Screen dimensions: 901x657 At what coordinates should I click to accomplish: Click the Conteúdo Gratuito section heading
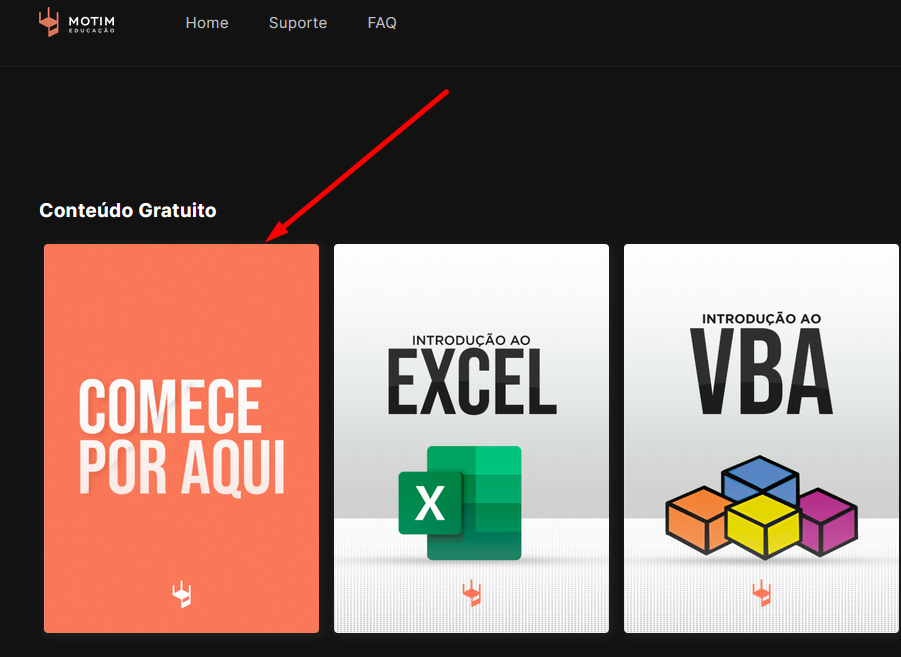[128, 210]
